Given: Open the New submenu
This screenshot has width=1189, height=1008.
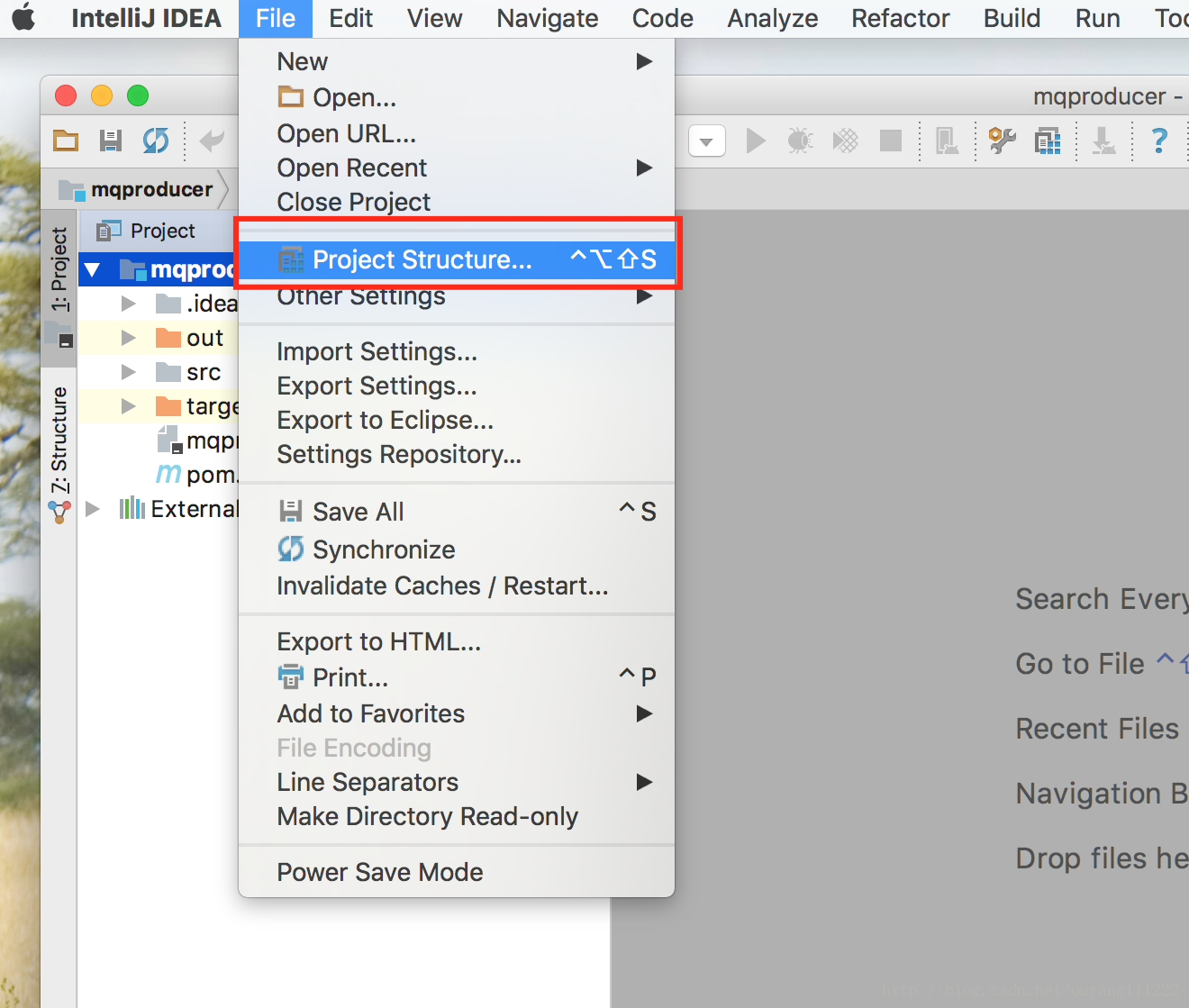Looking at the screenshot, I should [457, 61].
